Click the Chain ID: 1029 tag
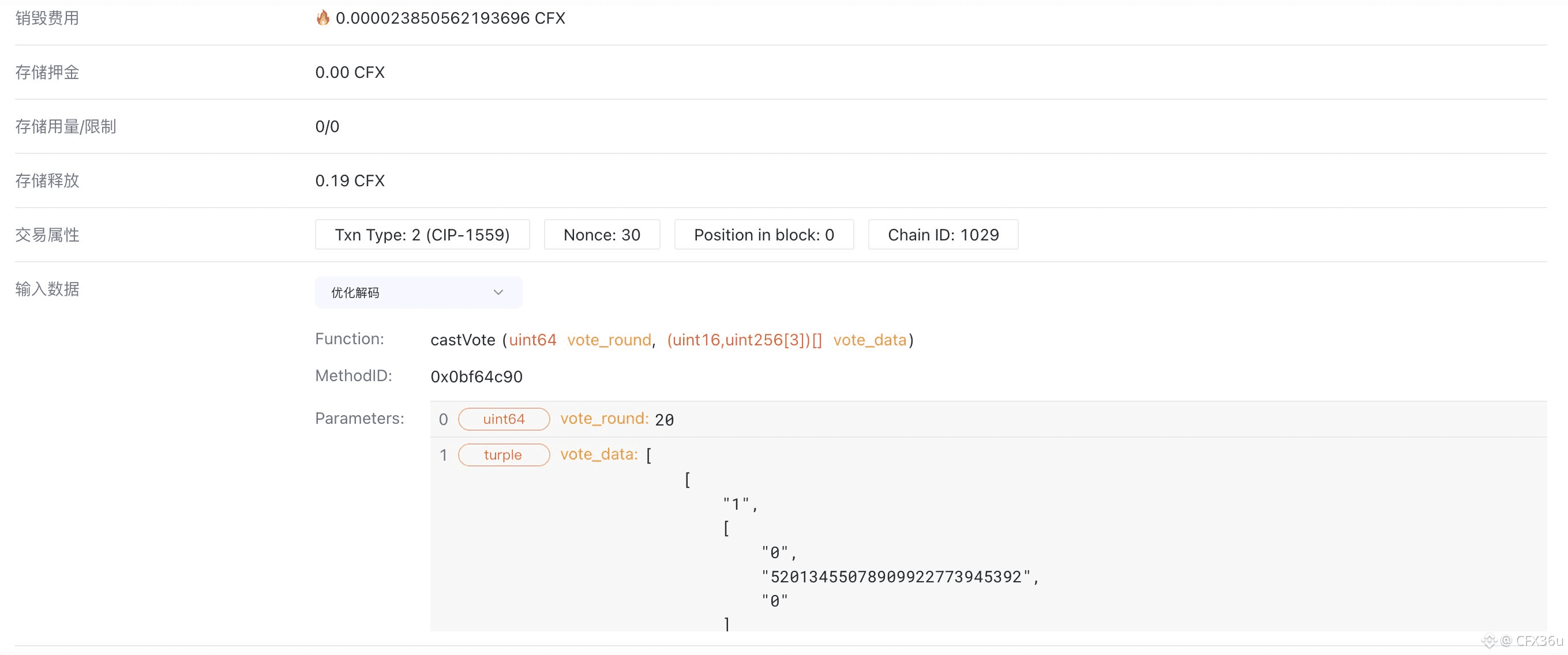Image resolution: width=1568 pixels, height=655 pixels. coord(942,235)
